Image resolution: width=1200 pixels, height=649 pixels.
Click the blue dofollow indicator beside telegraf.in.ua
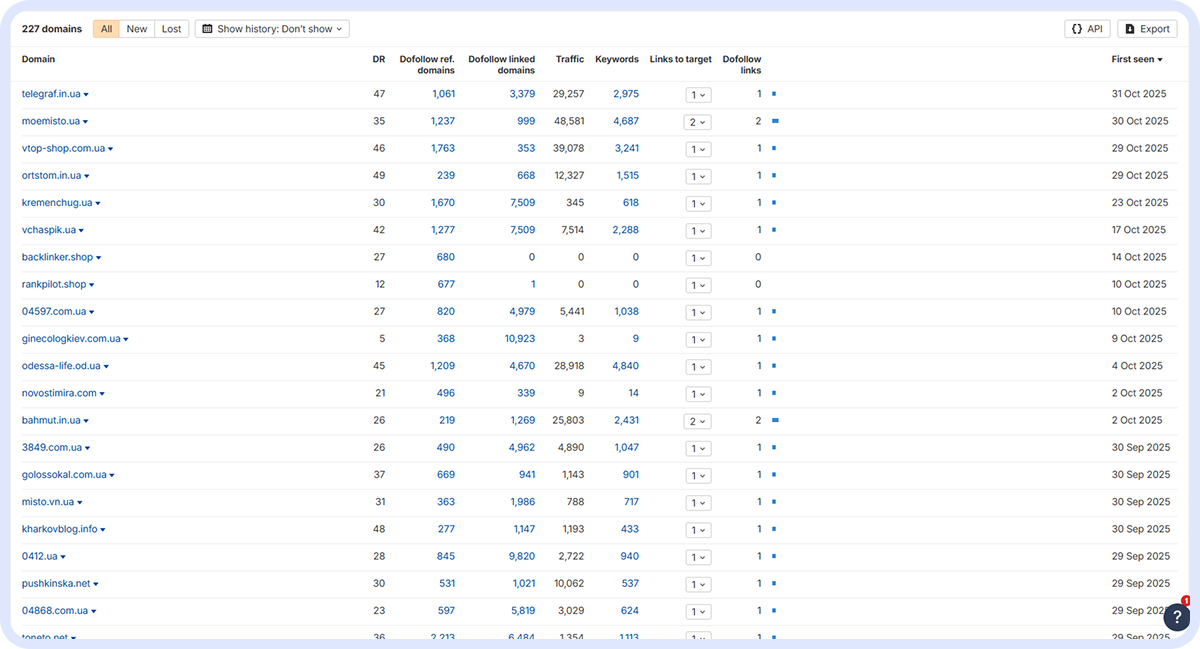tap(774, 93)
